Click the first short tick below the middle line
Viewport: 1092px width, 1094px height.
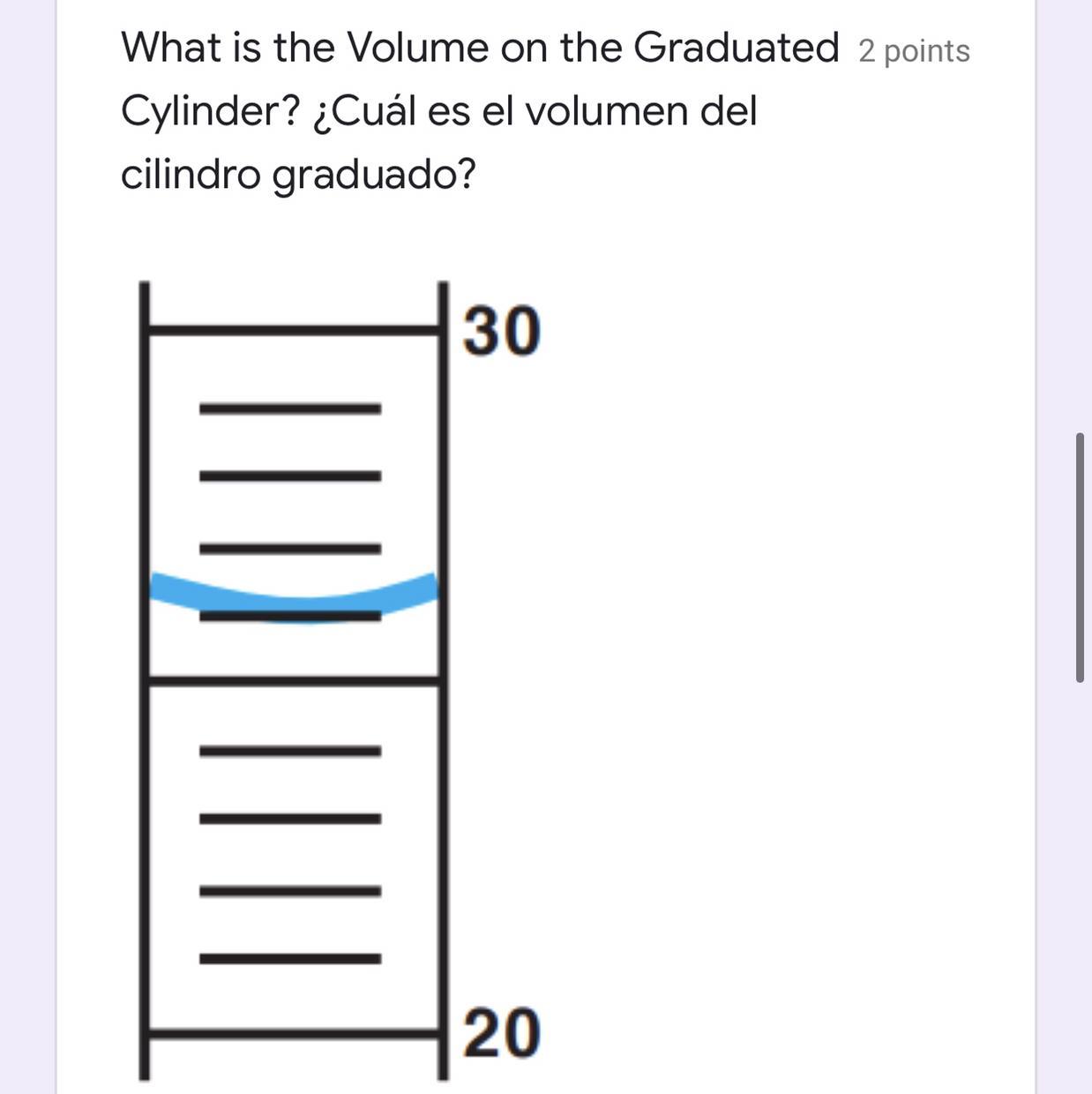tap(290, 752)
